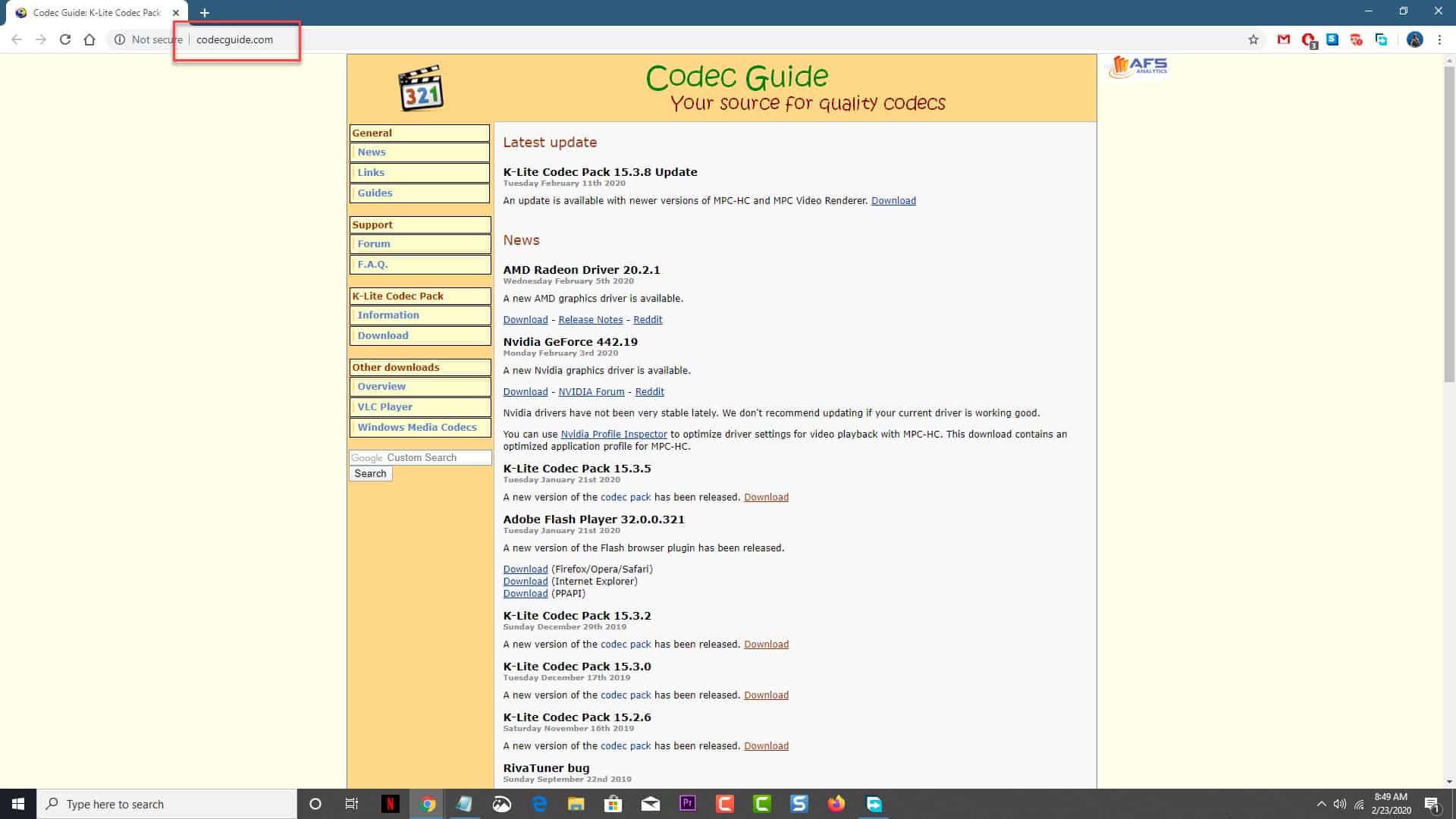1456x819 pixels.
Task: Open Task View on the taskbar
Action: (x=352, y=804)
